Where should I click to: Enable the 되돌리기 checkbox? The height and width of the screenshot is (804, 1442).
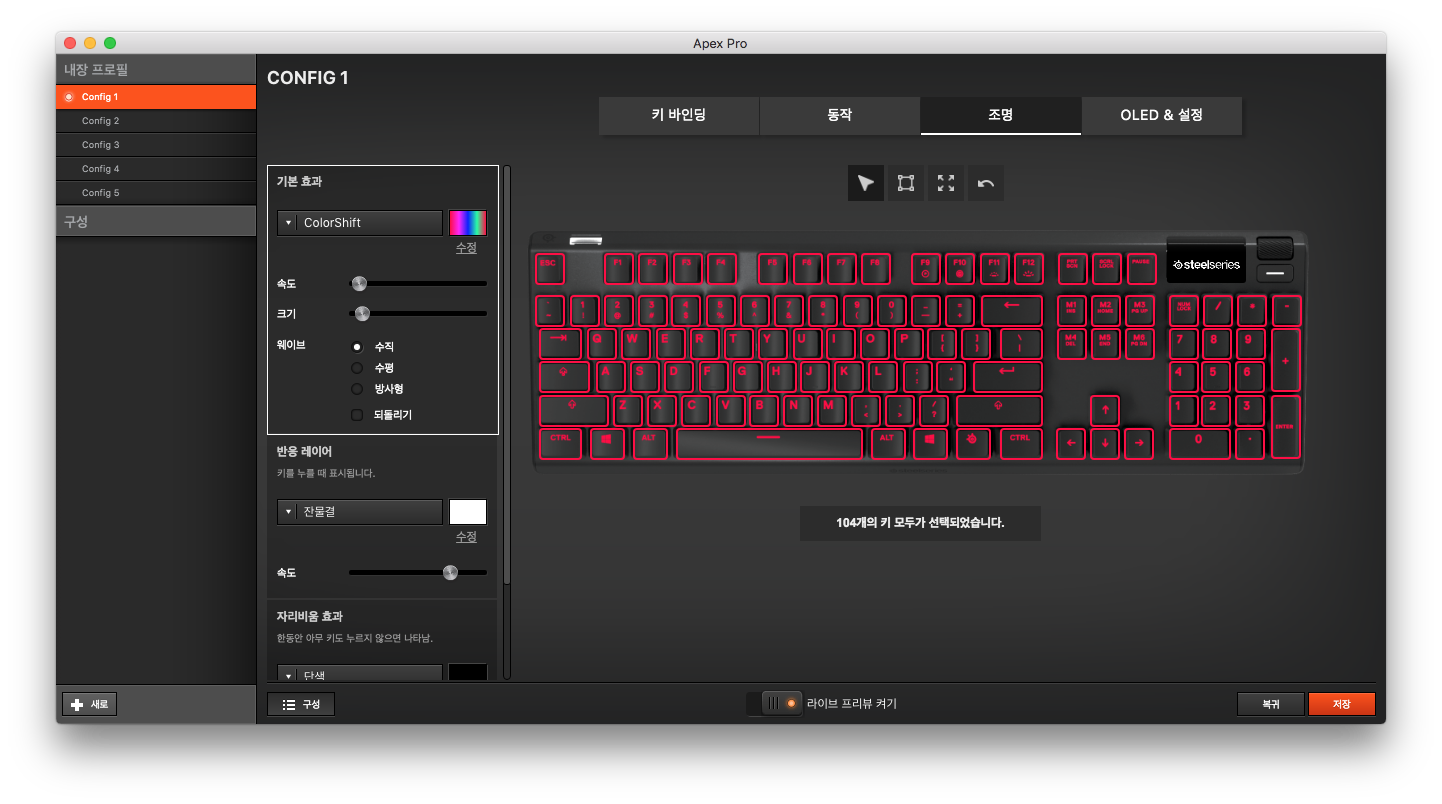point(357,415)
